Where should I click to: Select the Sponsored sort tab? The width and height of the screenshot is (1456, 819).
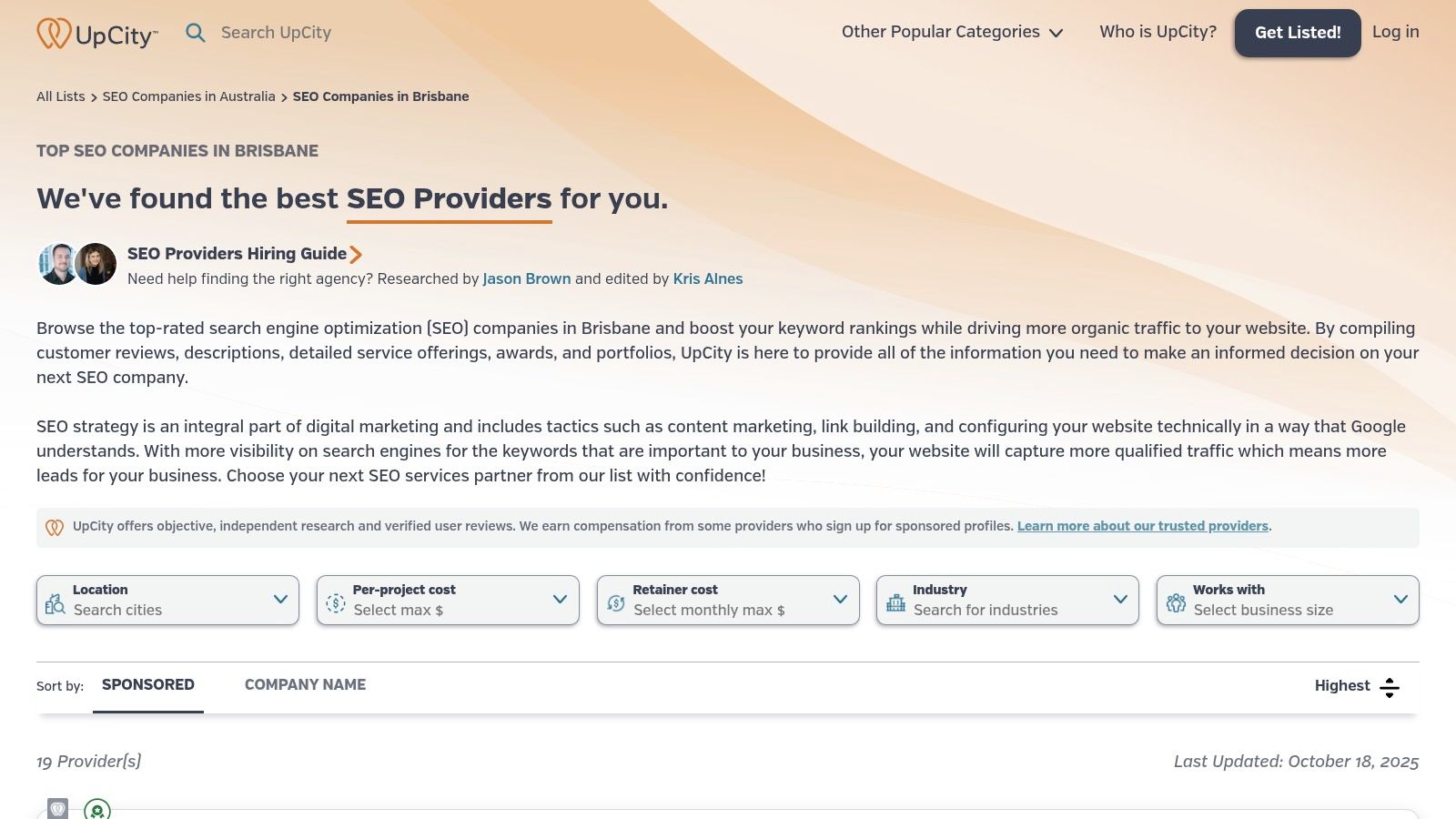click(148, 685)
